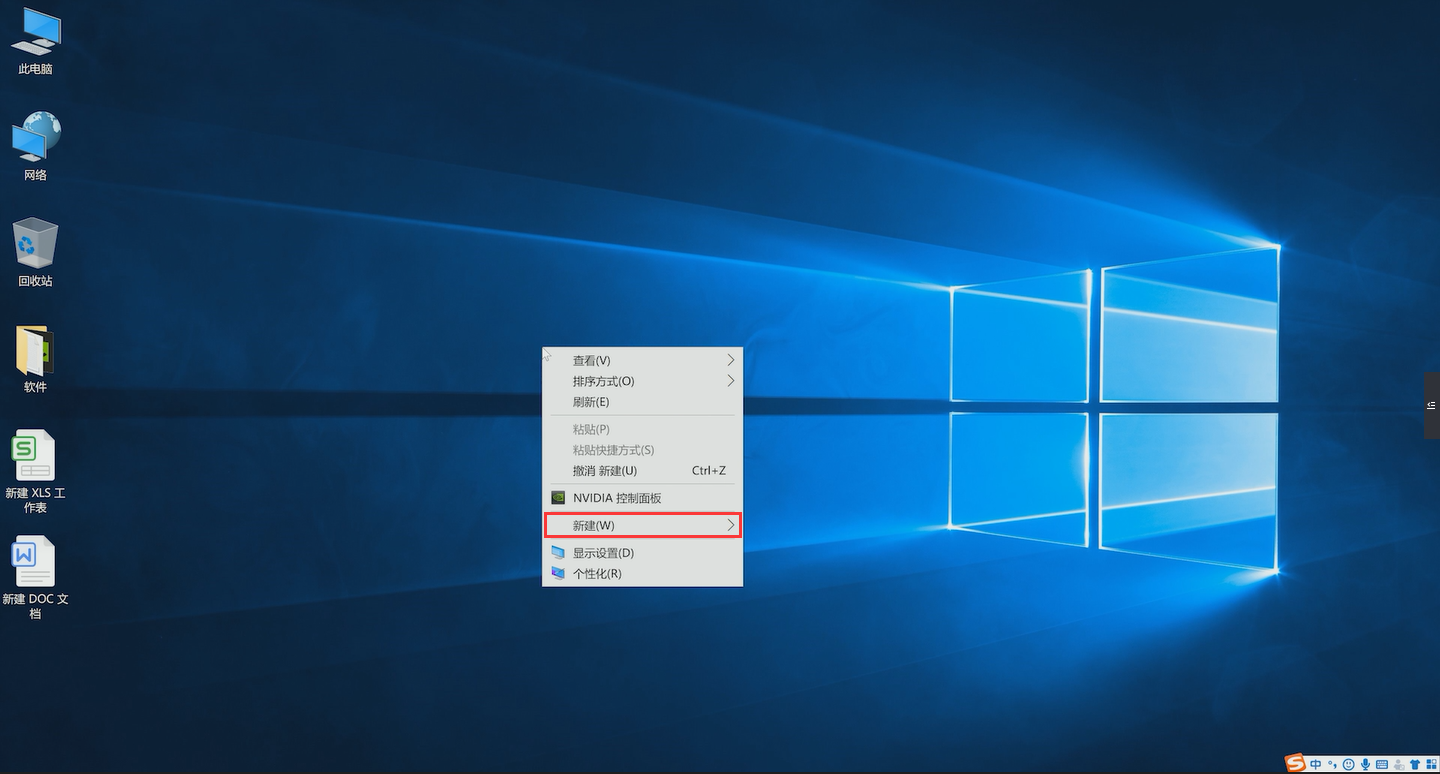The width and height of the screenshot is (1440, 774).
Task: Open the Sogou skin shirt icon
Action: 1415,764
